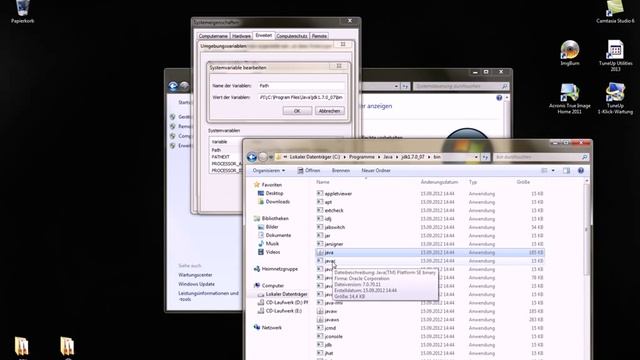Click the Name der Variablen field
The height and width of the screenshot is (360, 640).
coord(301,86)
